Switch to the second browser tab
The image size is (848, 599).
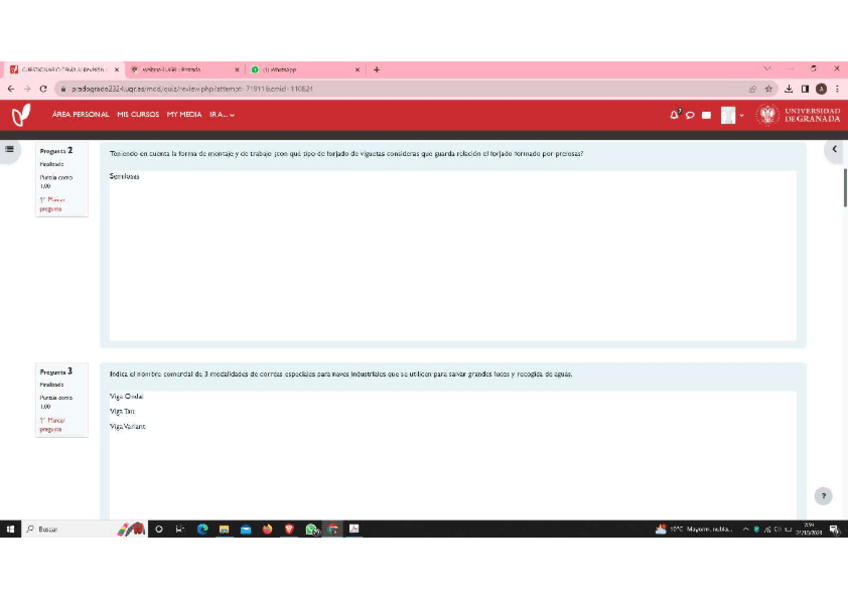184,69
